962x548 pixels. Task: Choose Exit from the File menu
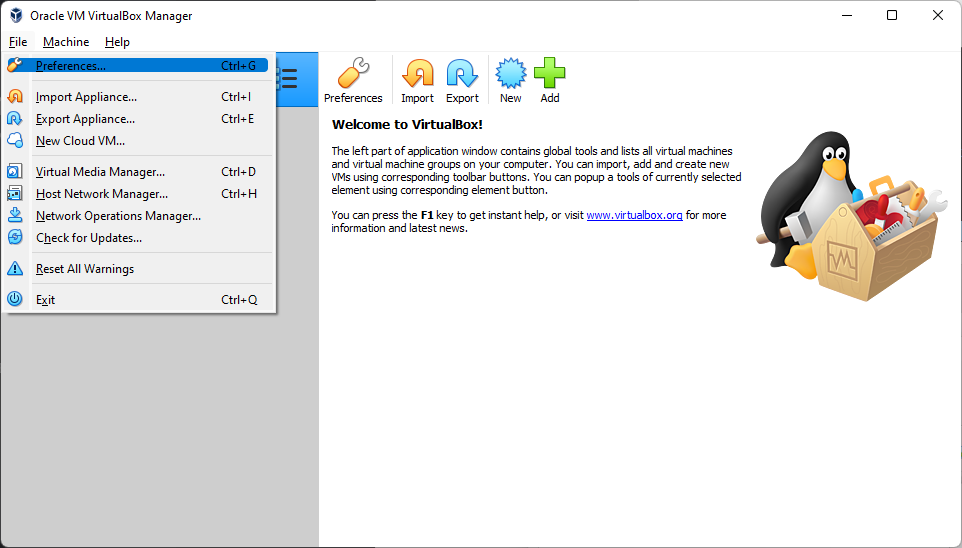(45, 300)
